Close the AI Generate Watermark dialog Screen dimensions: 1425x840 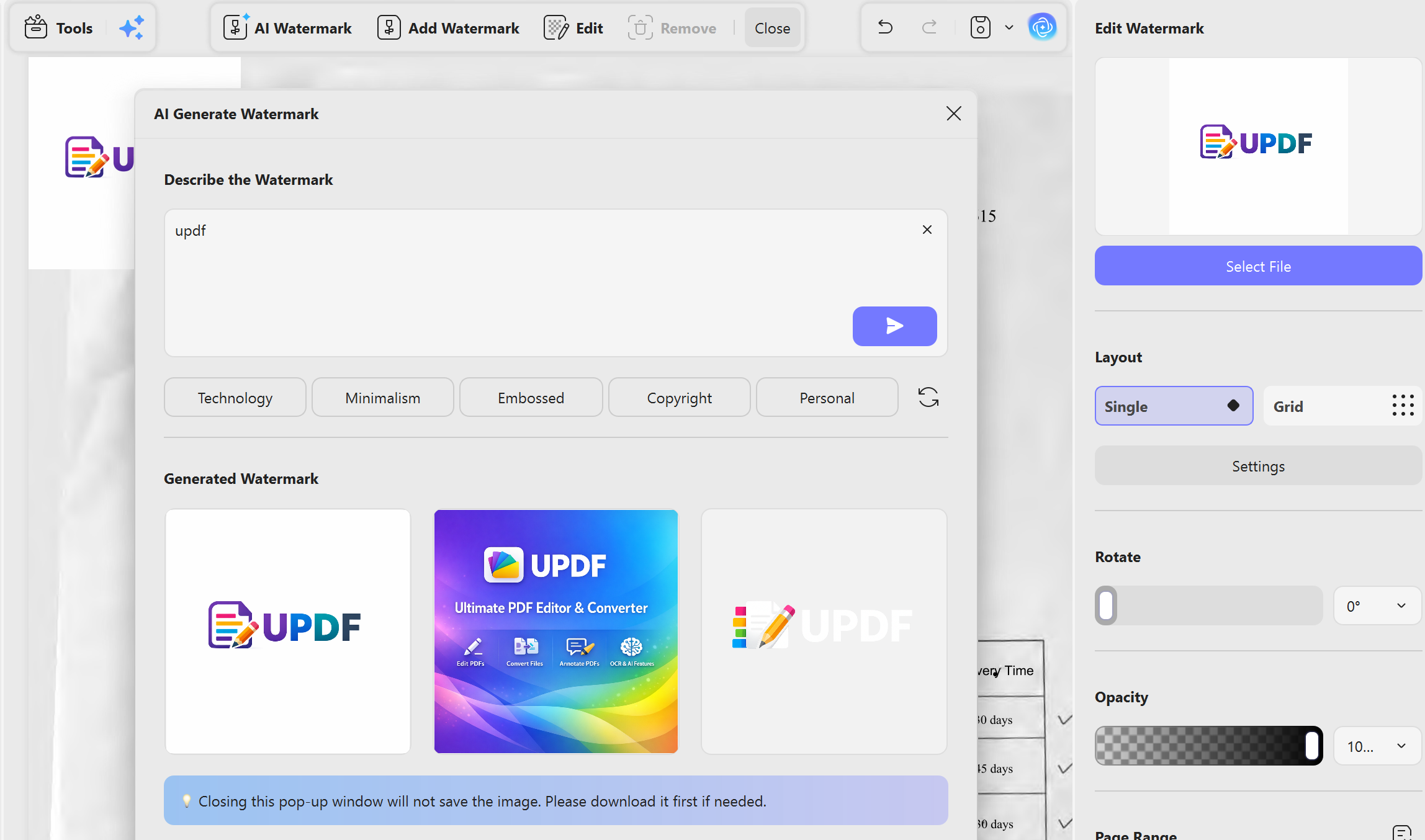point(954,114)
